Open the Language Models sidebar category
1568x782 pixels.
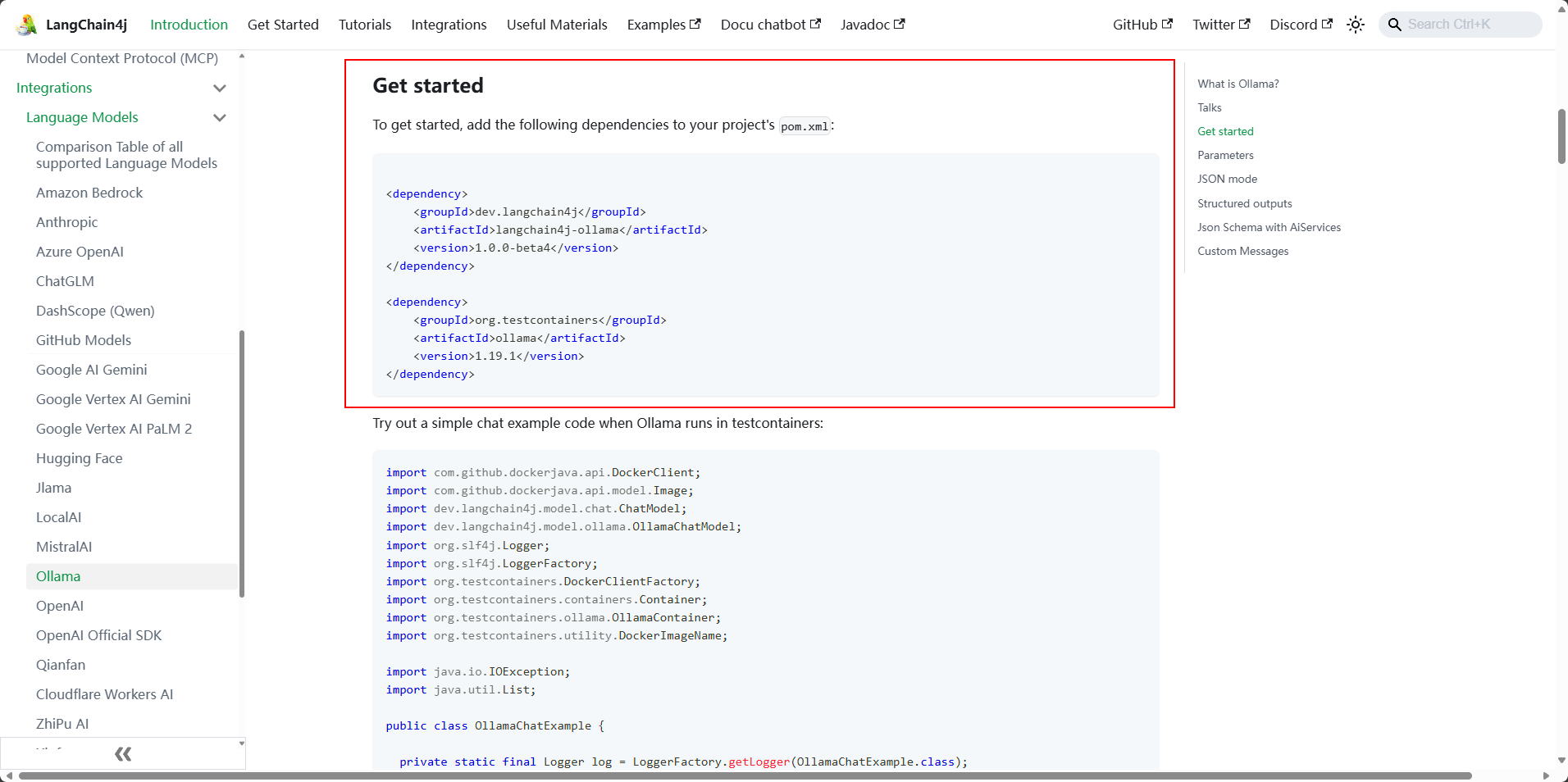(82, 117)
